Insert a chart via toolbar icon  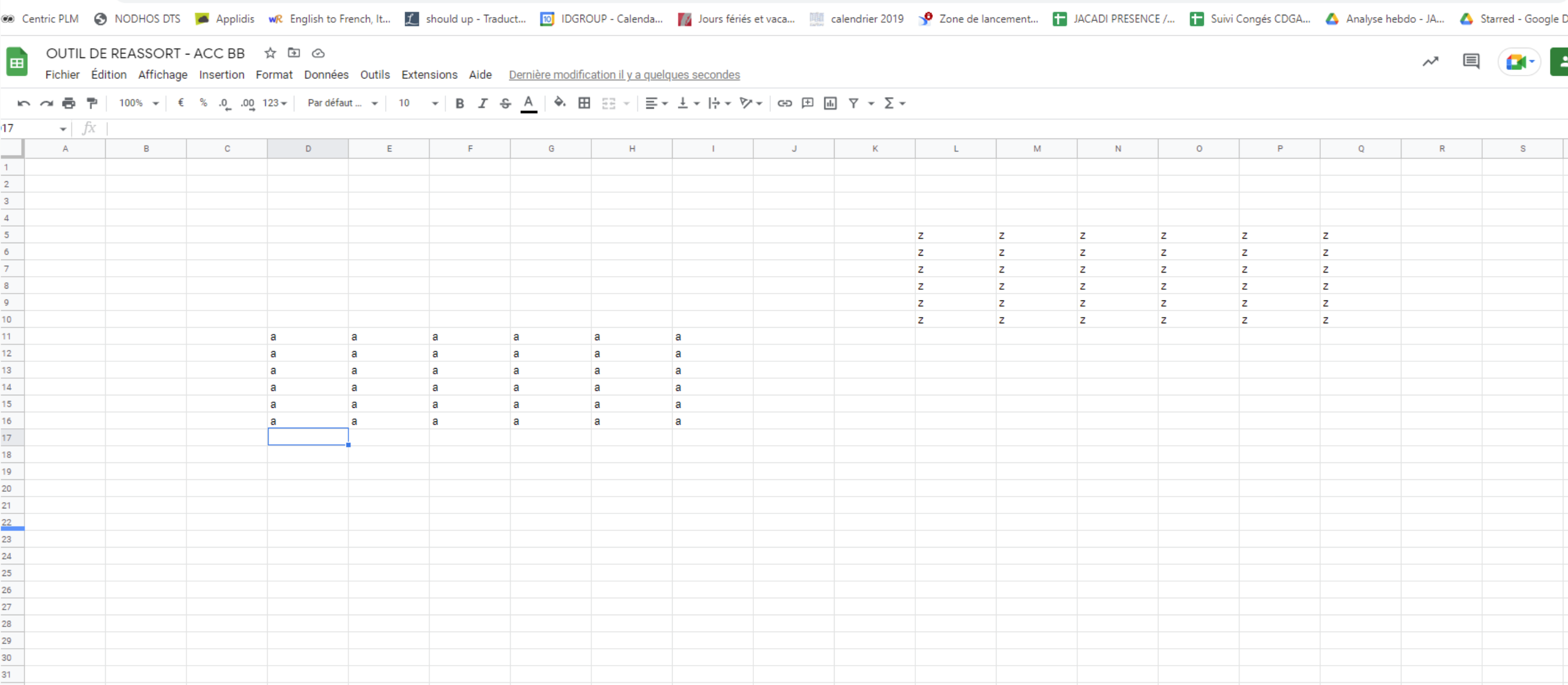829,103
